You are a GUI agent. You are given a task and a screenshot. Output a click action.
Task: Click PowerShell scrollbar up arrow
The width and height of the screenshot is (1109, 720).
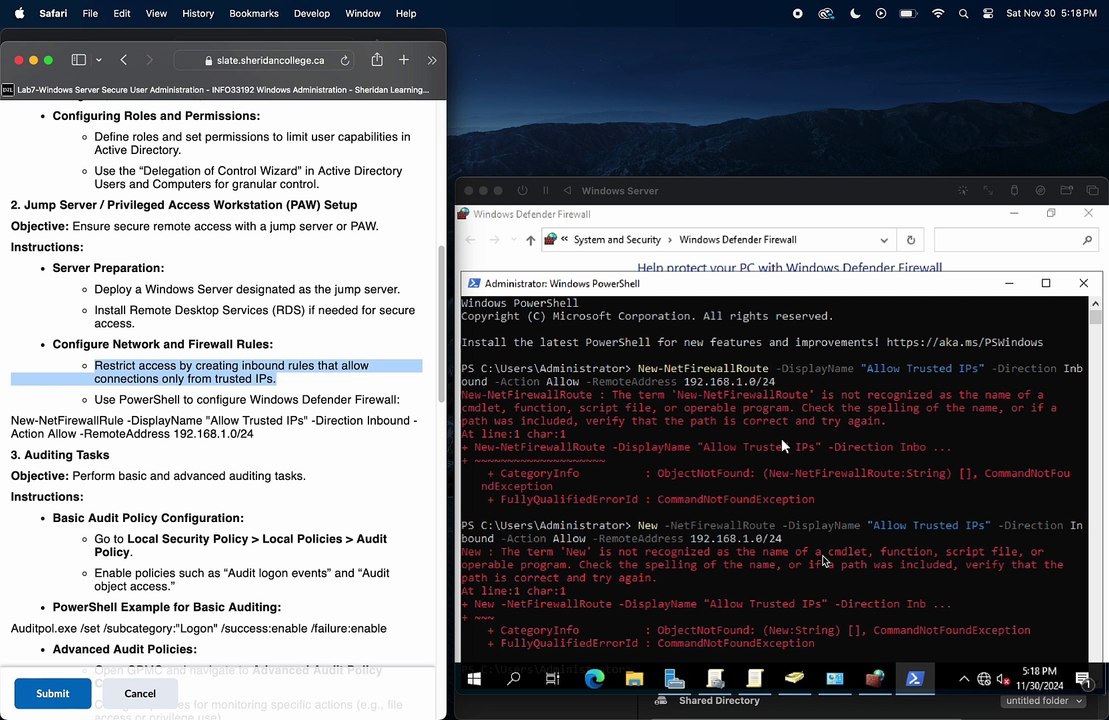pyautogui.click(x=1096, y=303)
